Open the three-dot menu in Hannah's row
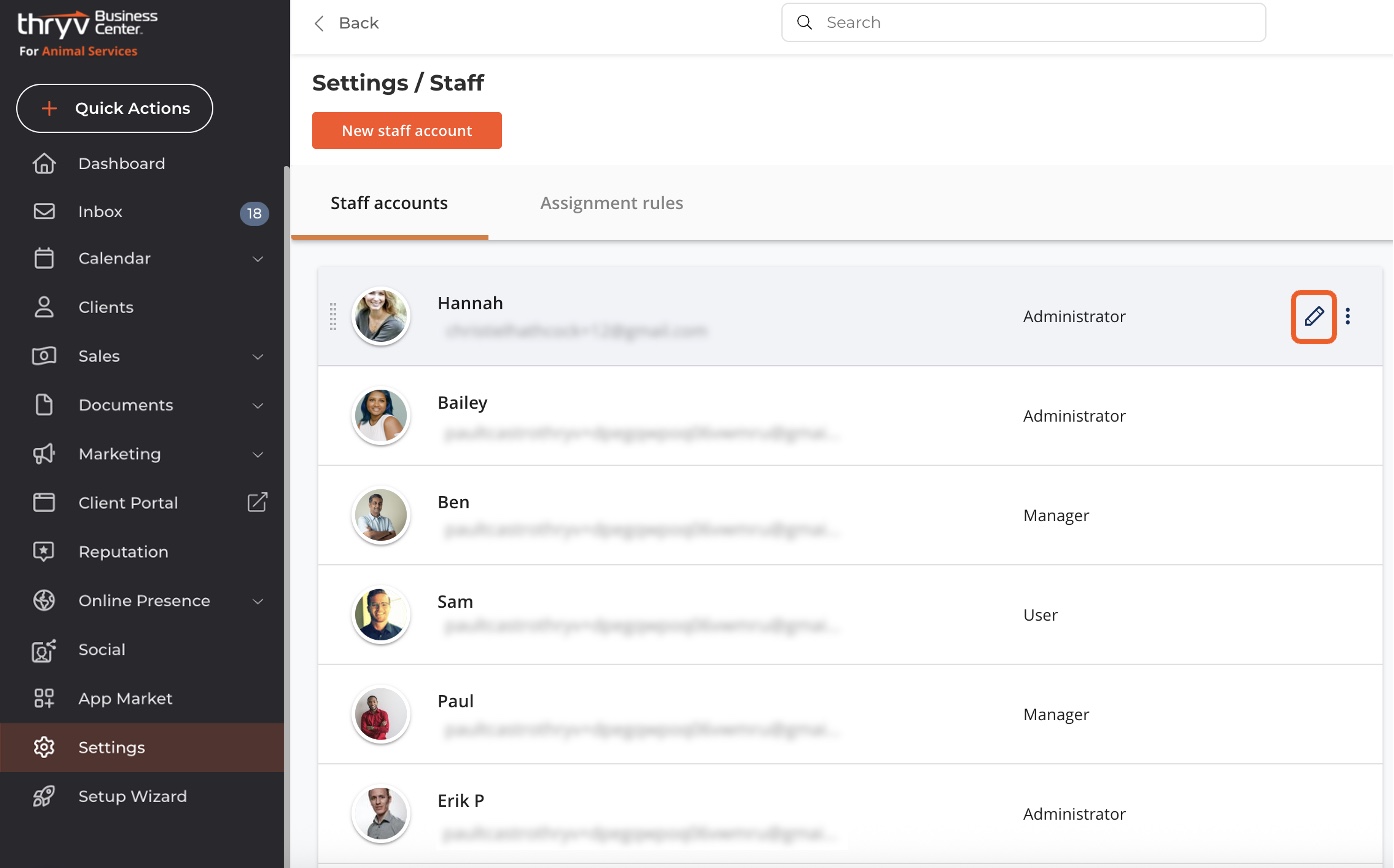 pyautogui.click(x=1348, y=316)
